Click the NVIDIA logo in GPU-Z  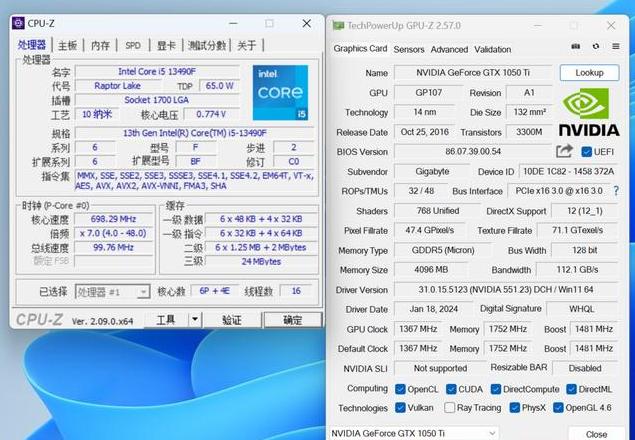[x=589, y=112]
